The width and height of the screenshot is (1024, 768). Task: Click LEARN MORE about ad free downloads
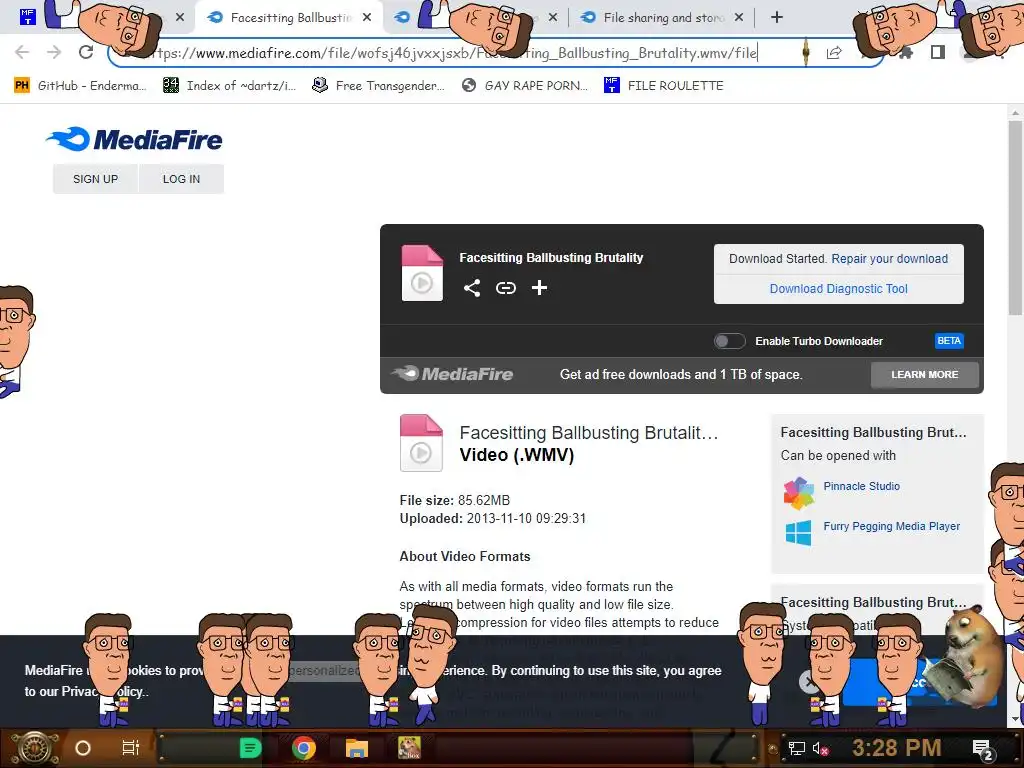coord(925,375)
